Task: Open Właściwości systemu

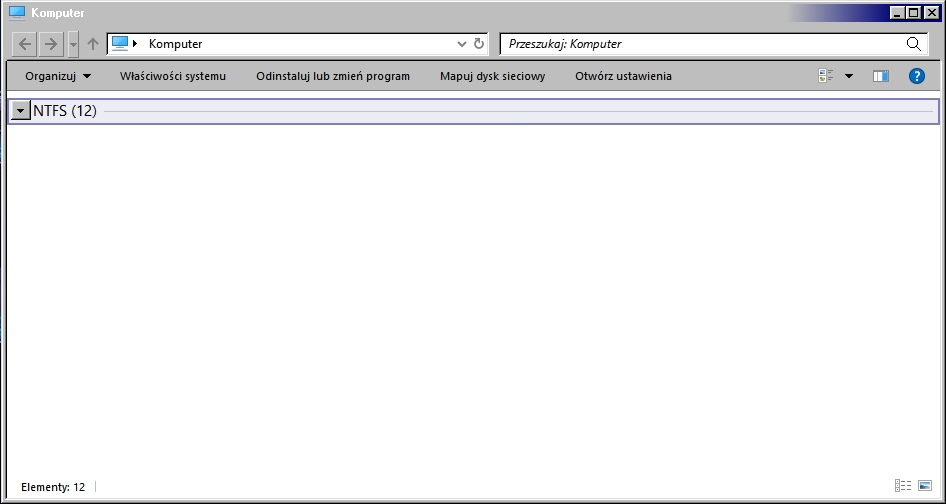Action: pos(173,76)
